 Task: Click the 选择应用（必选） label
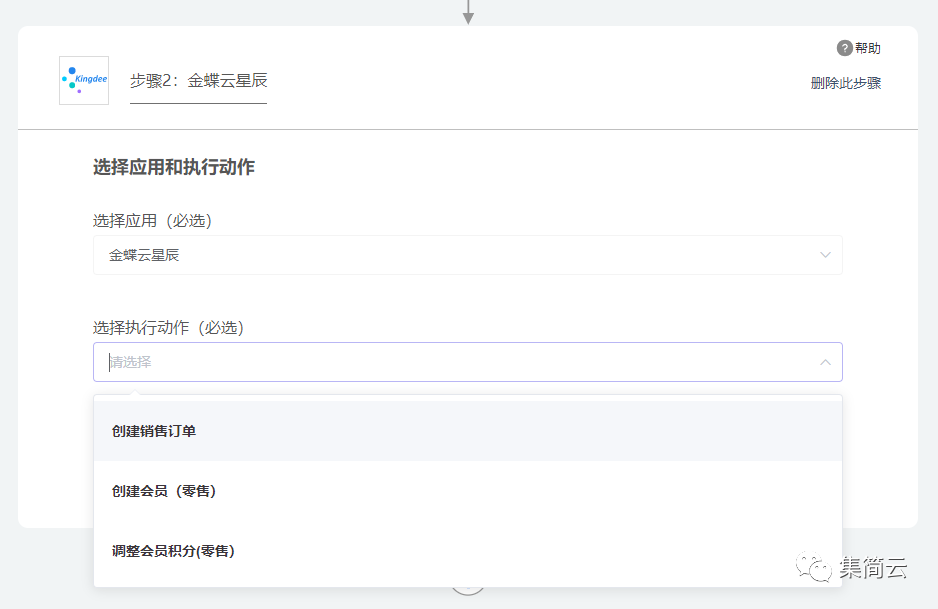click(x=153, y=221)
